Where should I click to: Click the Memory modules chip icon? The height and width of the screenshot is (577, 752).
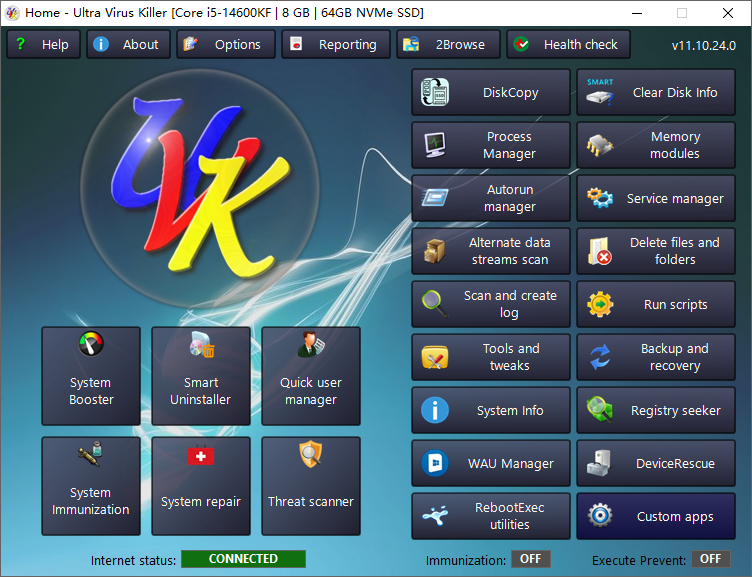click(599, 145)
